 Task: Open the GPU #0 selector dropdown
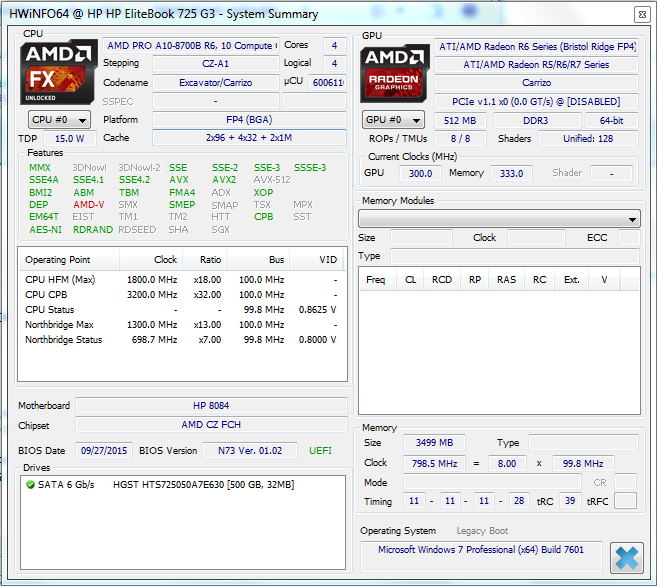tap(393, 120)
